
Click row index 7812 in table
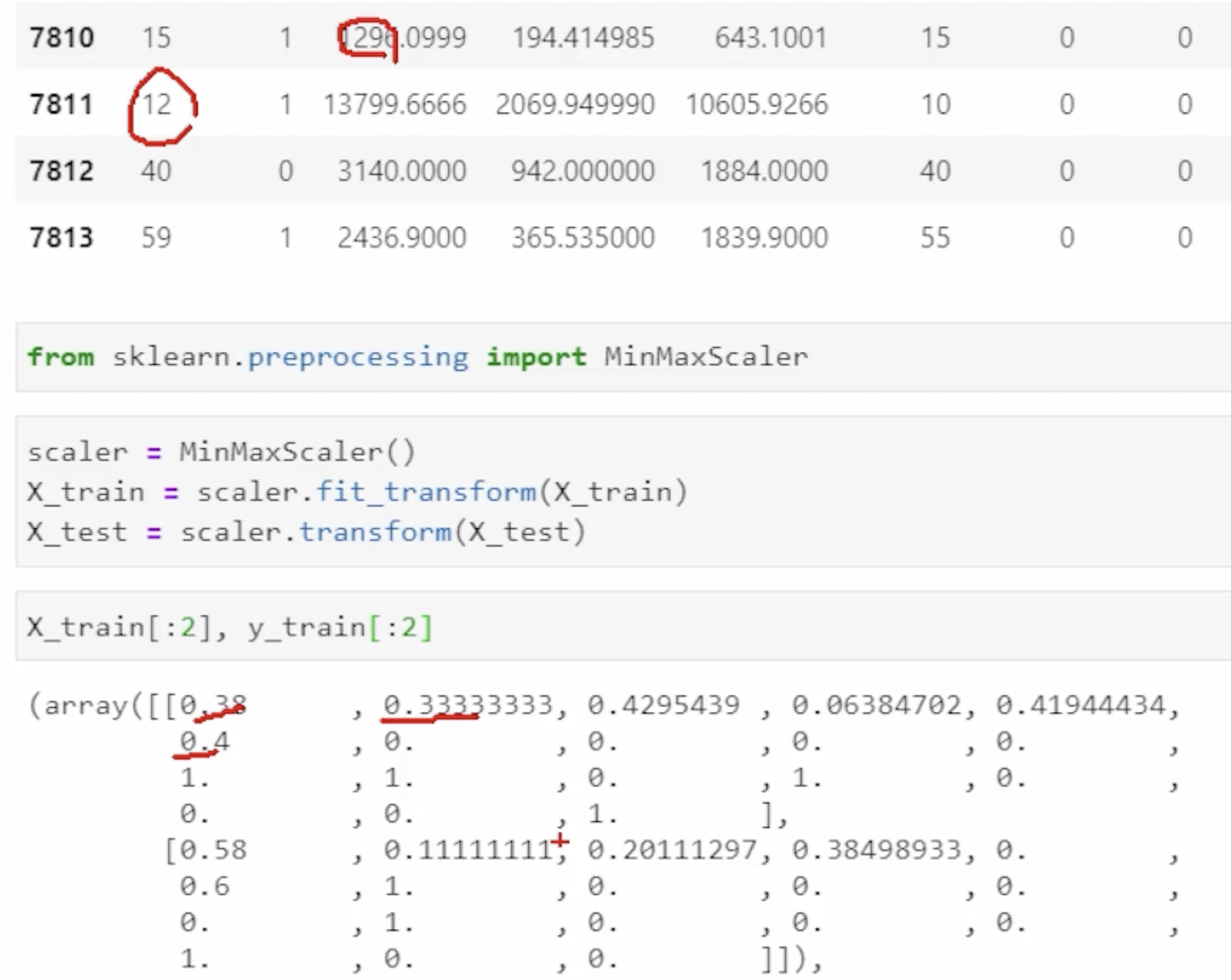[x=62, y=171]
